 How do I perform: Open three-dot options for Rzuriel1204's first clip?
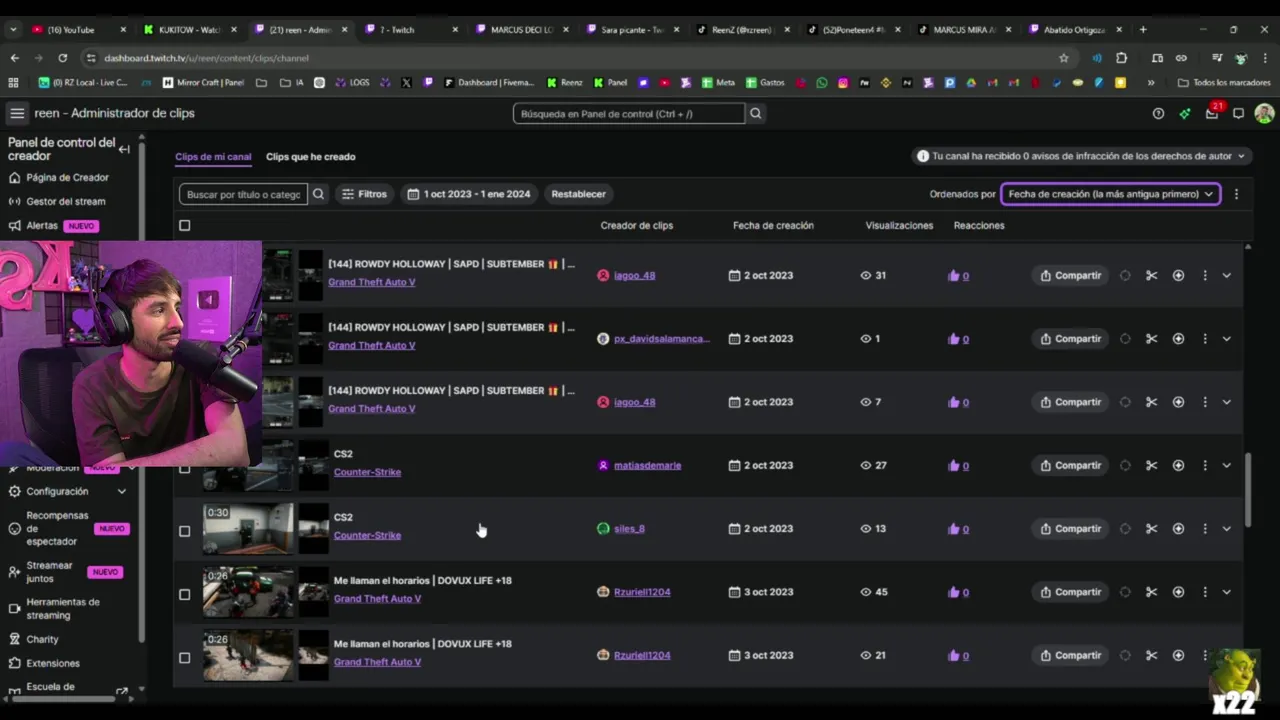(1205, 592)
